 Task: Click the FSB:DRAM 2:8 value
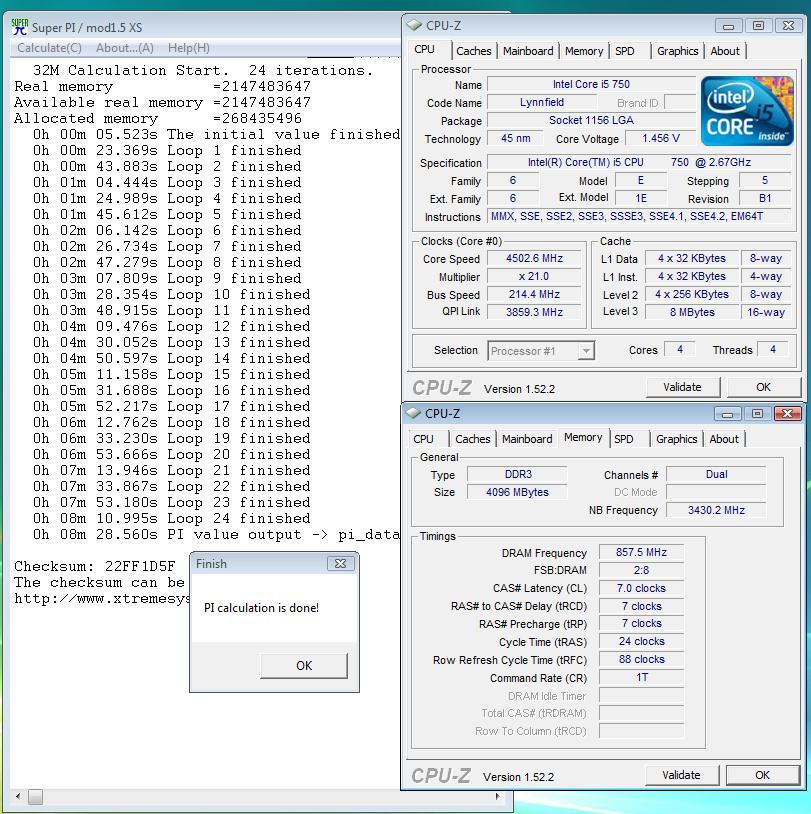641,570
